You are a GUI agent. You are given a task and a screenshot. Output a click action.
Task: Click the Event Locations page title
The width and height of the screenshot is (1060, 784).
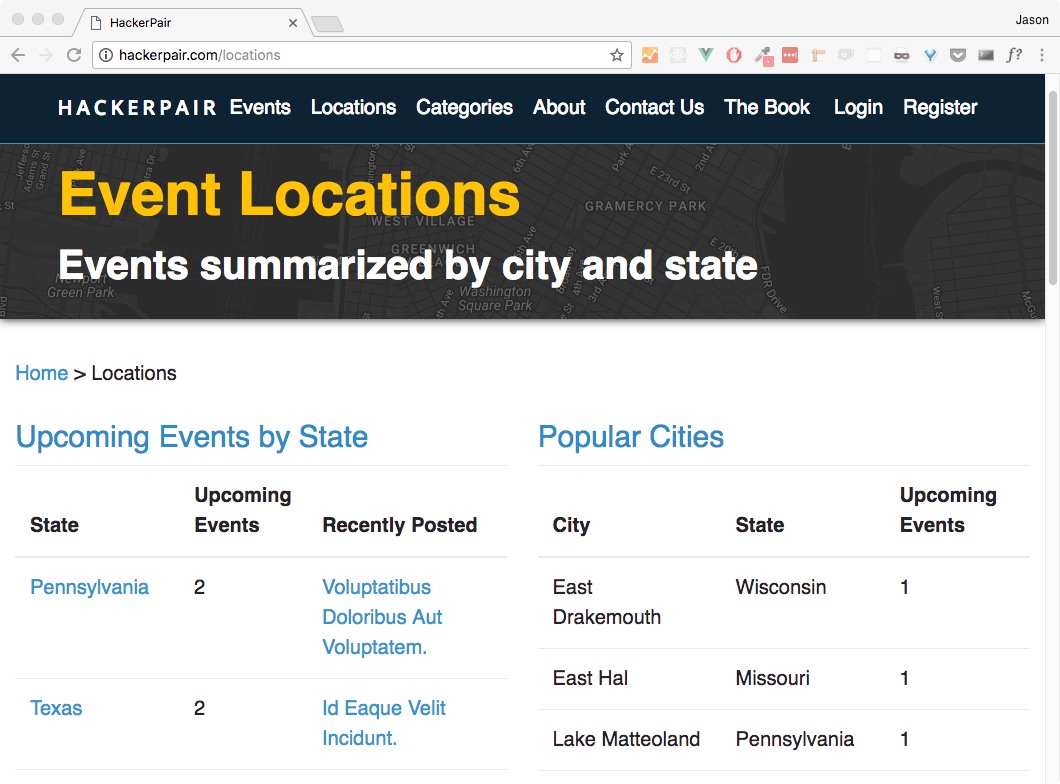click(289, 195)
